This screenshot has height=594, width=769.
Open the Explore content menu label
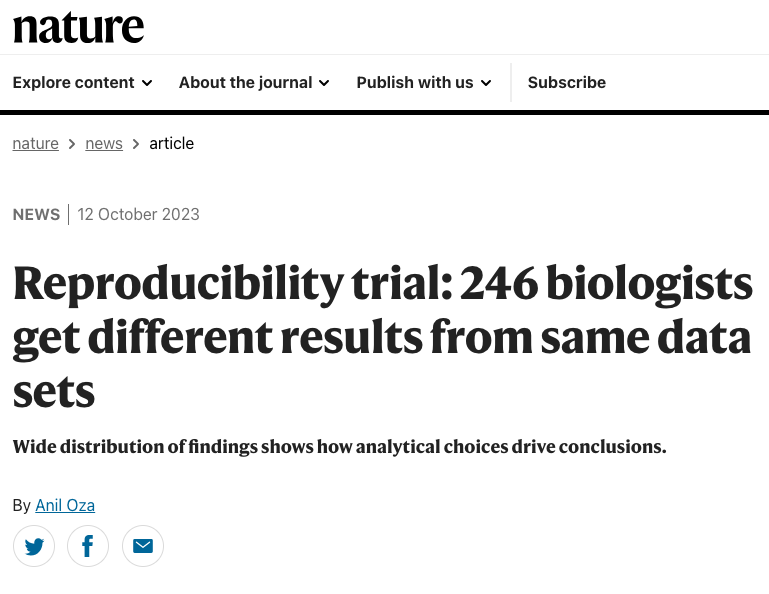coord(73,83)
